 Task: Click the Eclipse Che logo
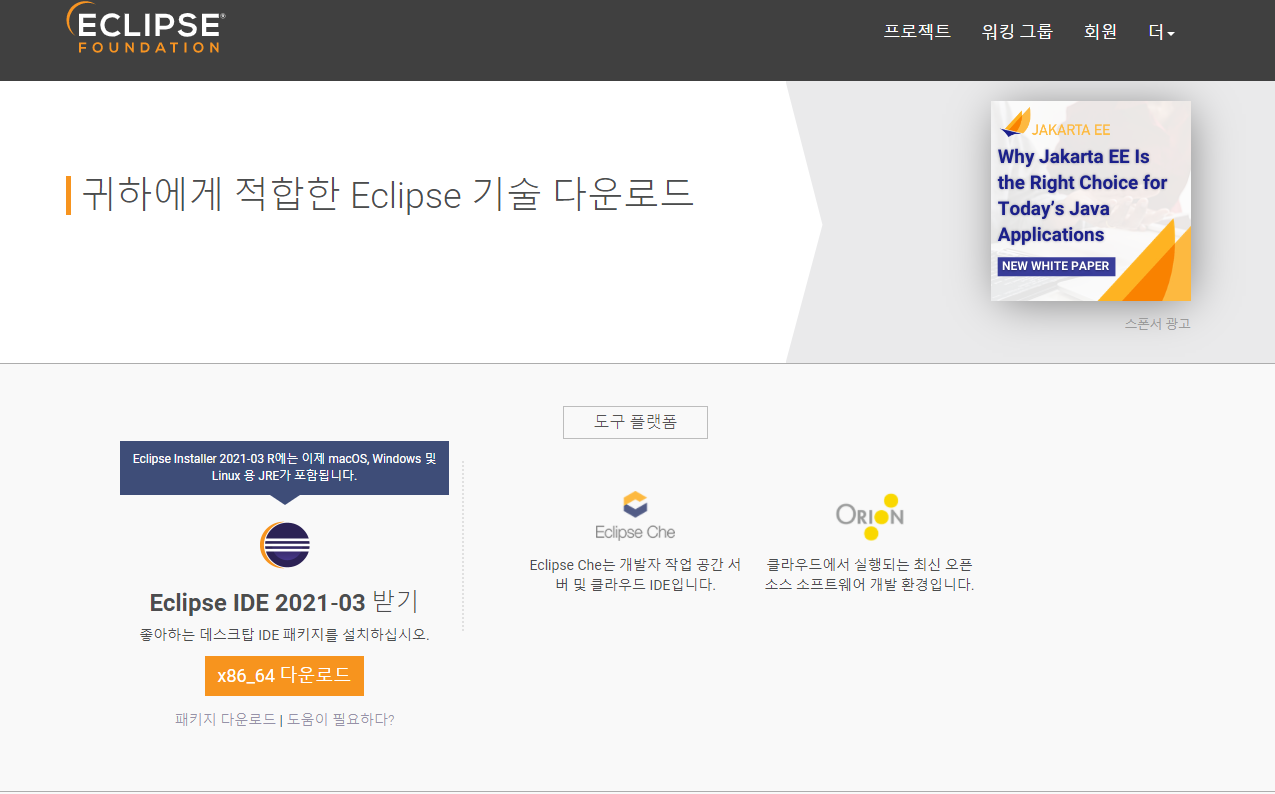click(635, 515)
